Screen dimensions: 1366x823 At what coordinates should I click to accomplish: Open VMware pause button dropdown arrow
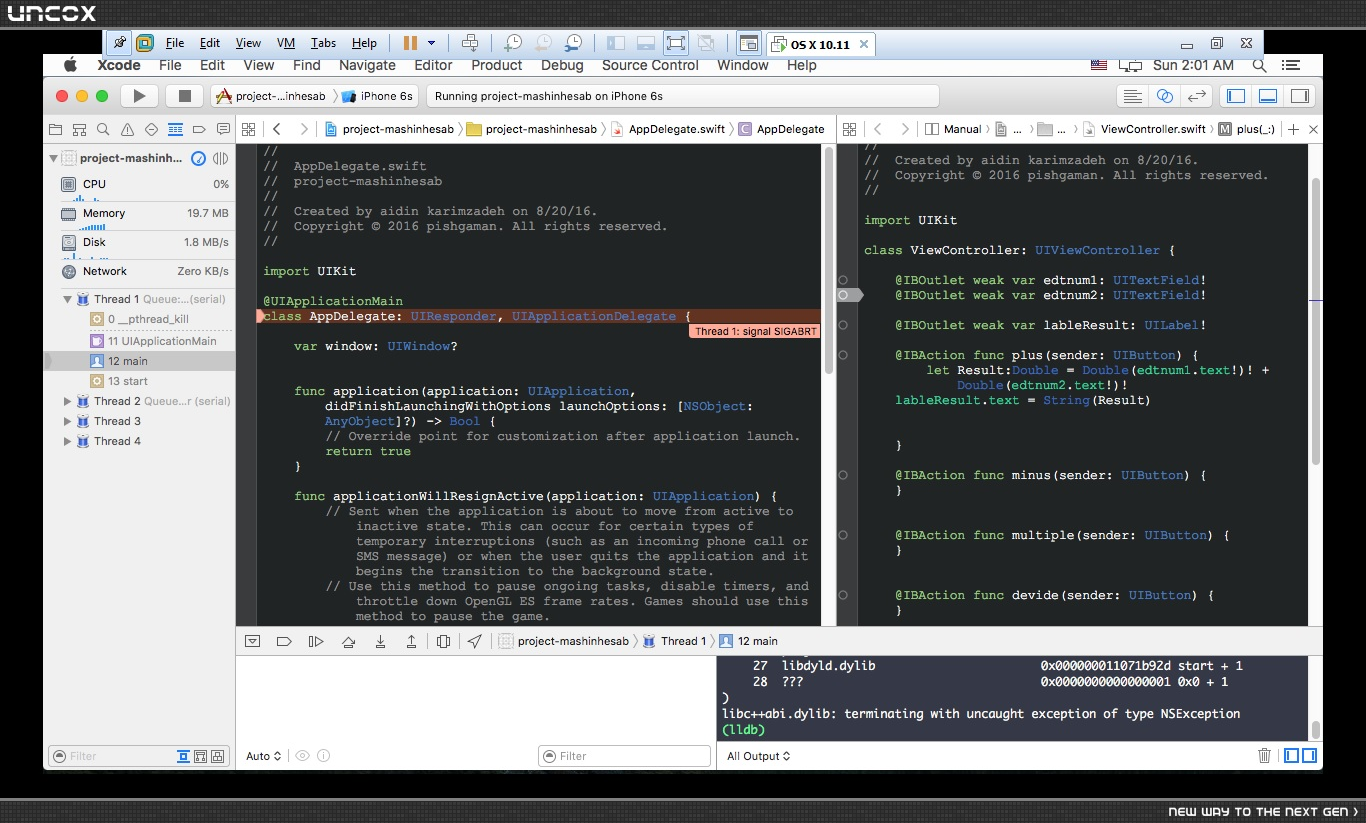pyautogui.click(x=432, y=43)
